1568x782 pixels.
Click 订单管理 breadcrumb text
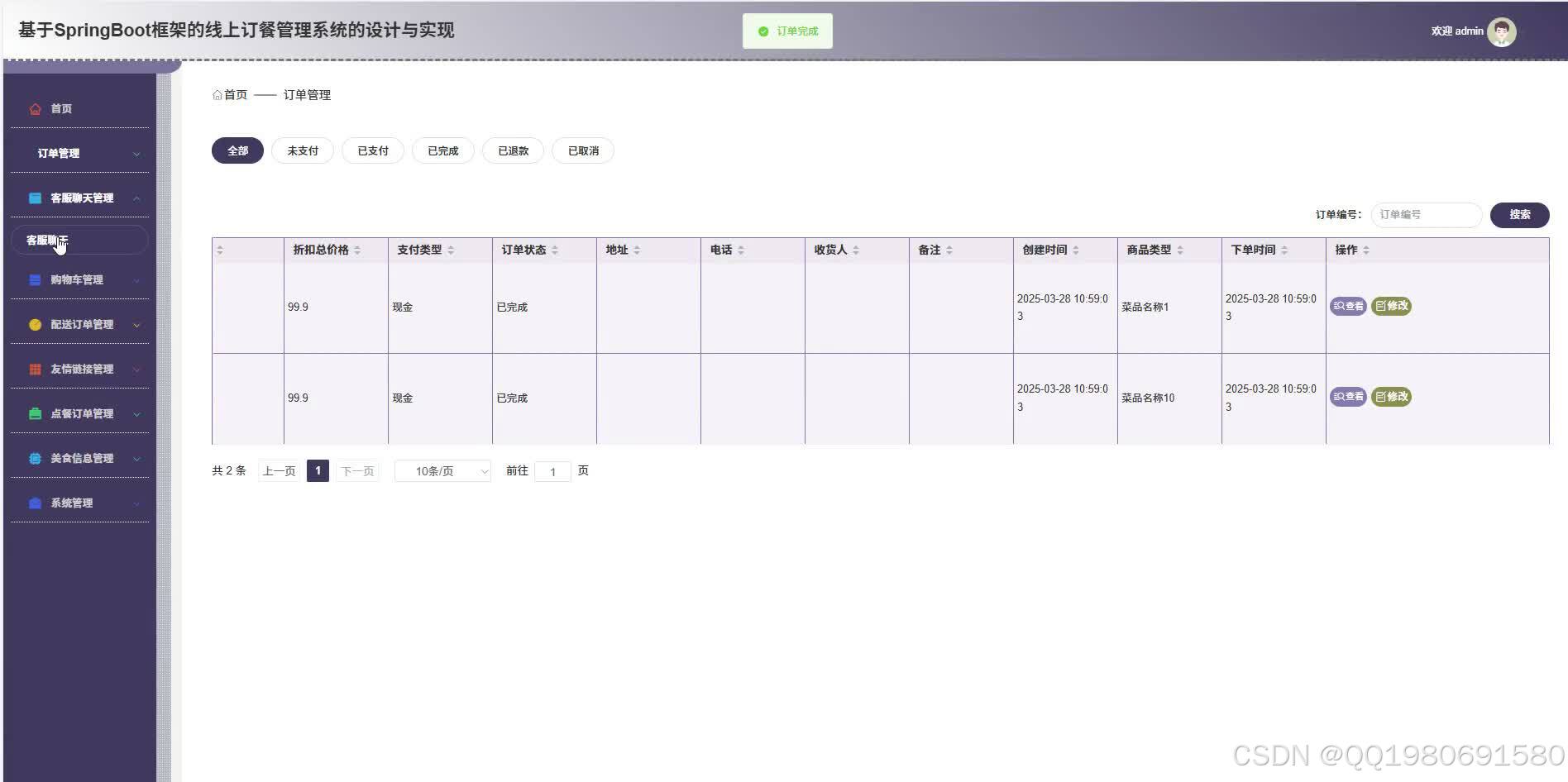(x=307, y=95)
